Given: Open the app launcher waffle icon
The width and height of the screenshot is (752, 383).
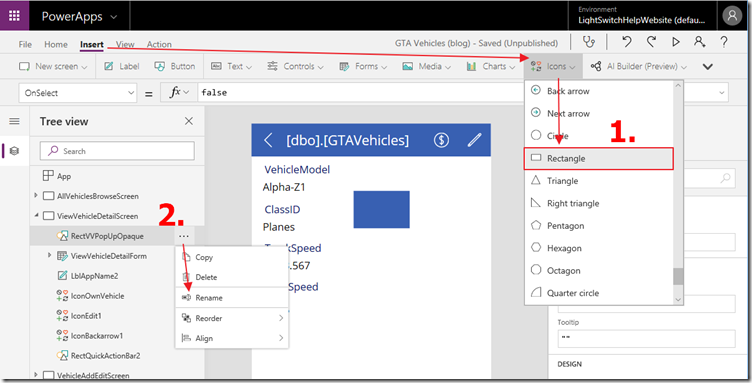Looking at the screenshot, I should click(14, 16).
